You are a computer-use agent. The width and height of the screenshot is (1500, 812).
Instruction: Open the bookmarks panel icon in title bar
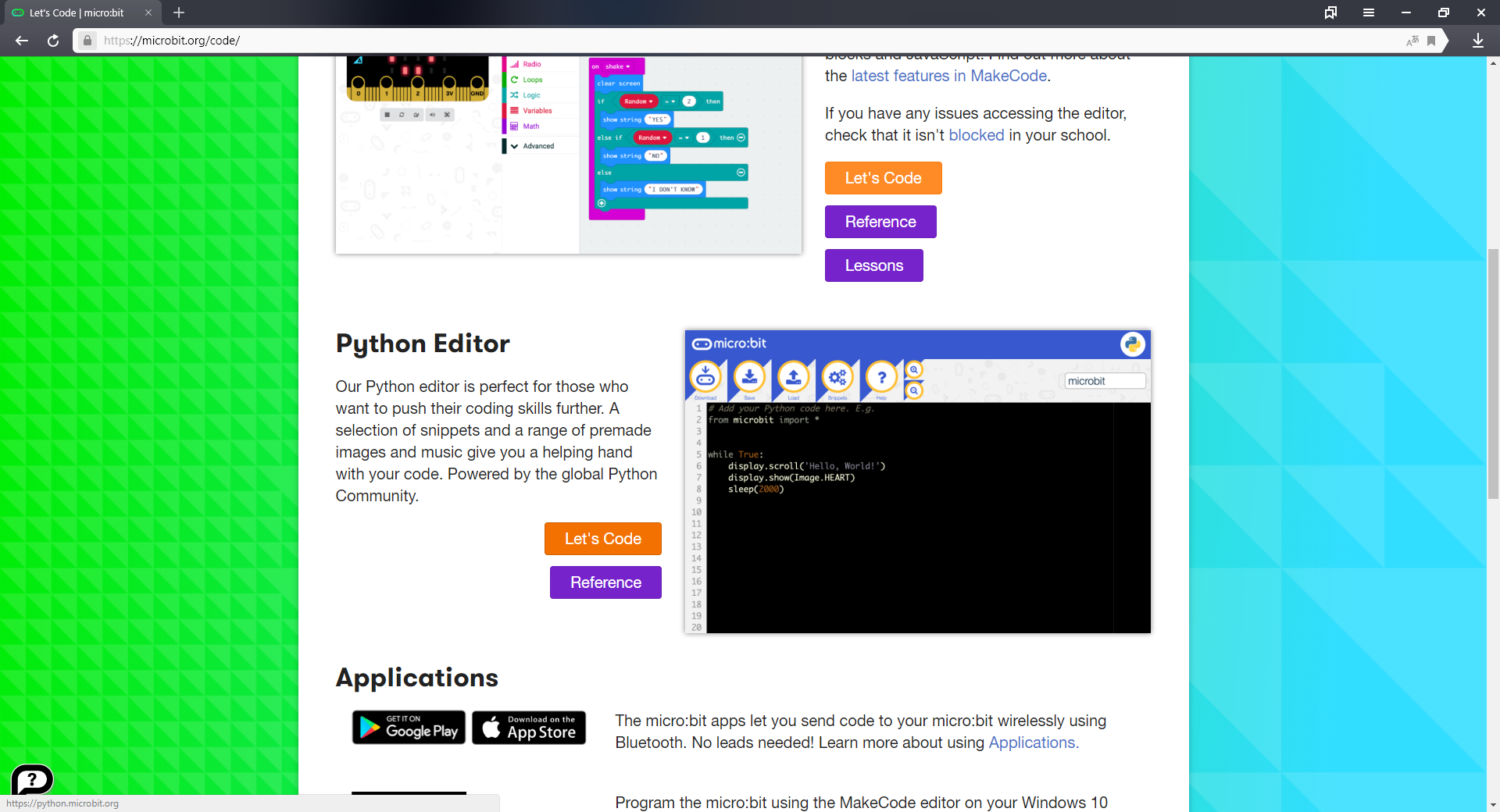tap(1330, 12)
